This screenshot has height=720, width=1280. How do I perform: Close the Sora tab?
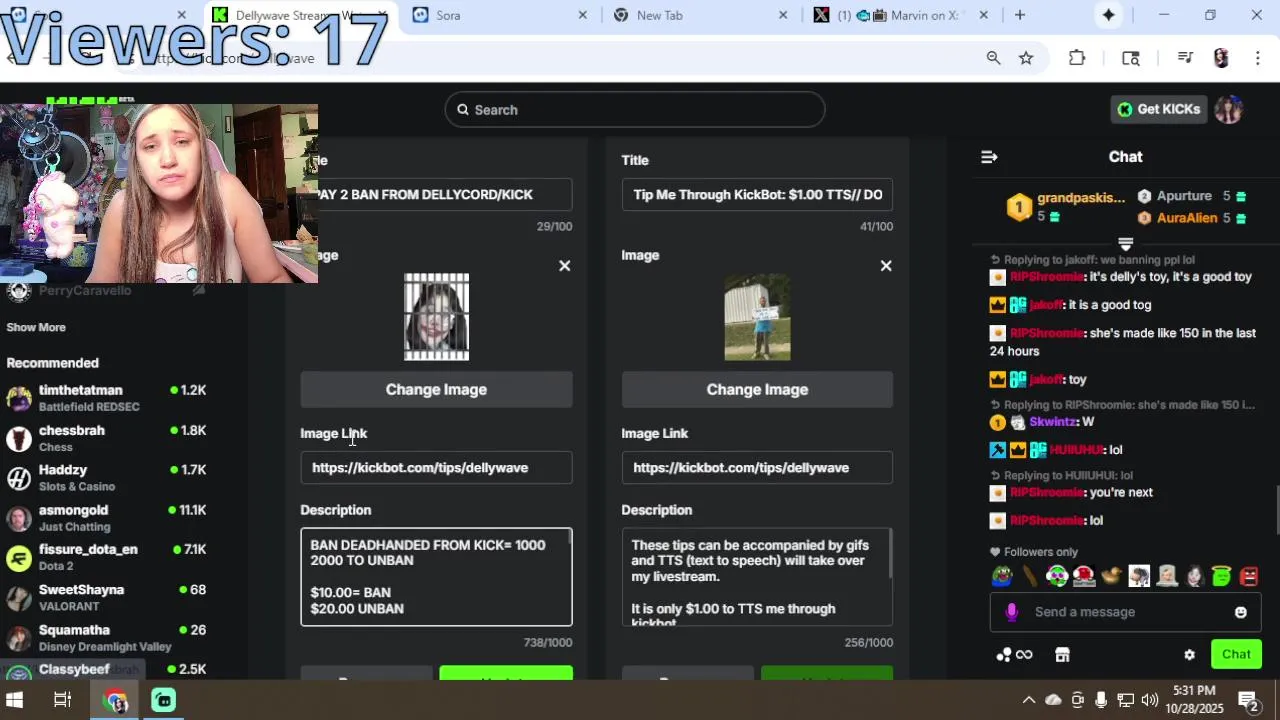point(583,15)
